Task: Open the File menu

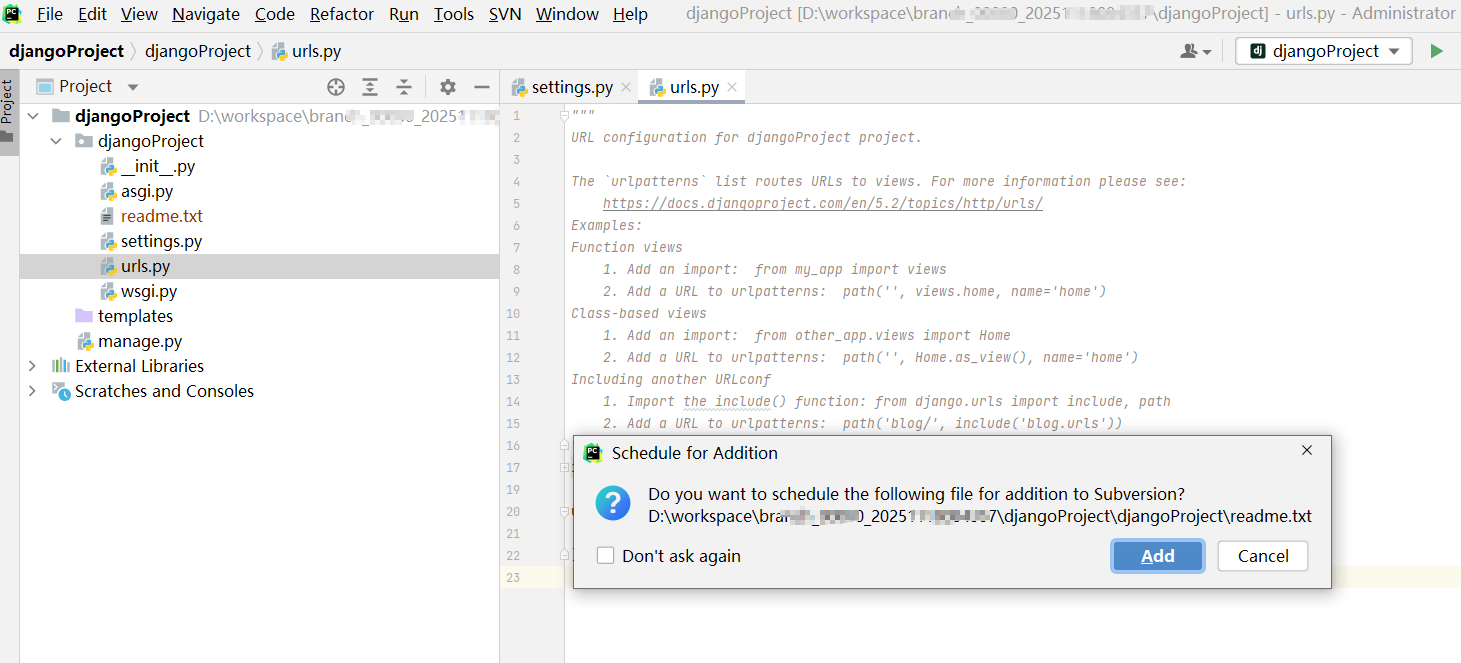Action: tap(49, 14)
